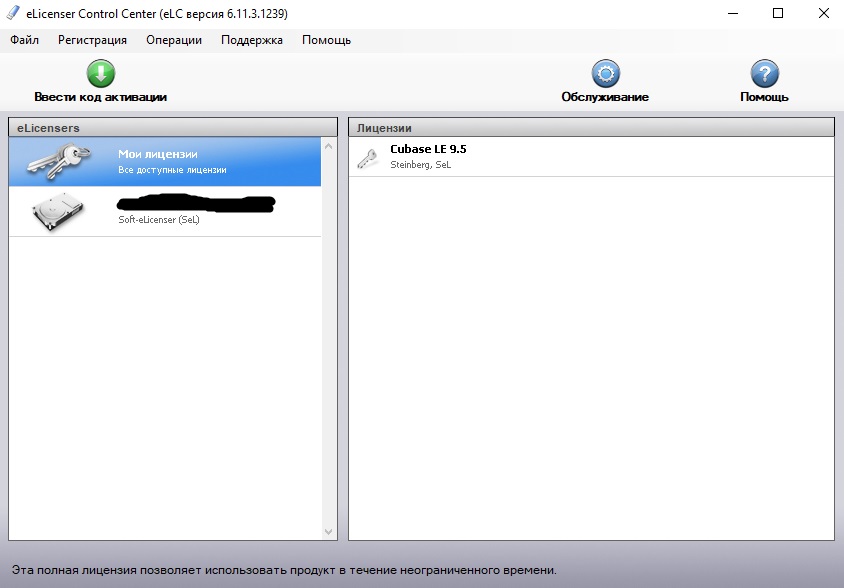The image size is (844, 588).
Task: Minimize the eLicenser Control Center window
Action: (733, 13)
